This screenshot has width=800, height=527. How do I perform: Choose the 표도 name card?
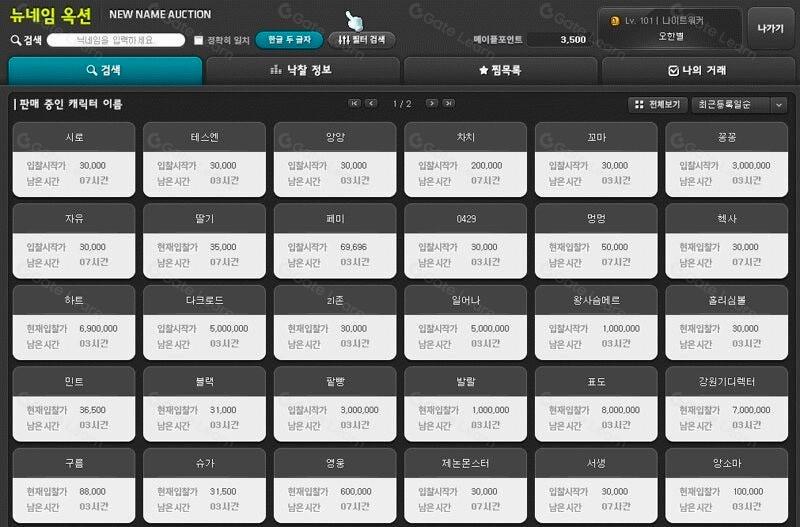(x=596, y=404)
